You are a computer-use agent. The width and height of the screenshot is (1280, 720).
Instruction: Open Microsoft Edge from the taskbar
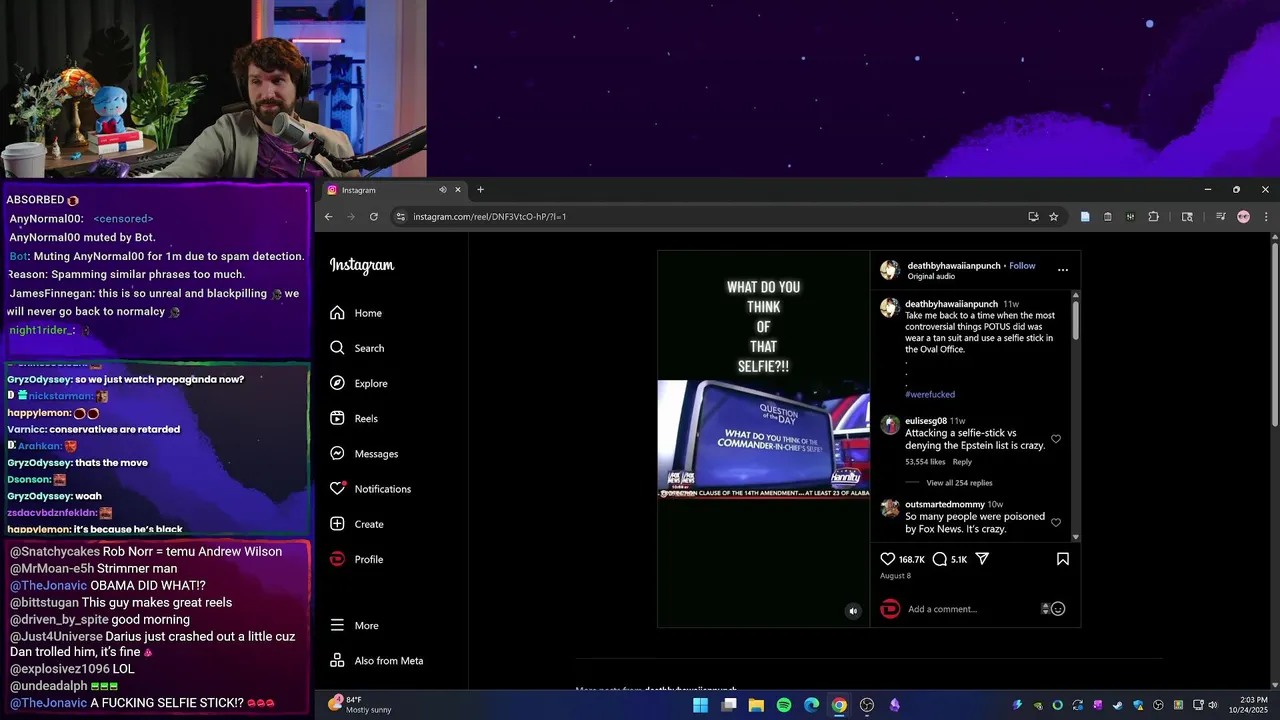tap(811, 705)
